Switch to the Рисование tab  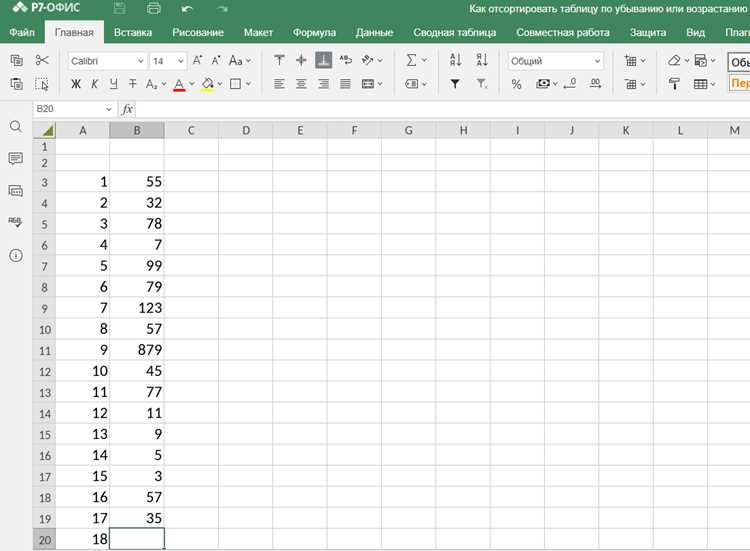(x=198, y=33)
